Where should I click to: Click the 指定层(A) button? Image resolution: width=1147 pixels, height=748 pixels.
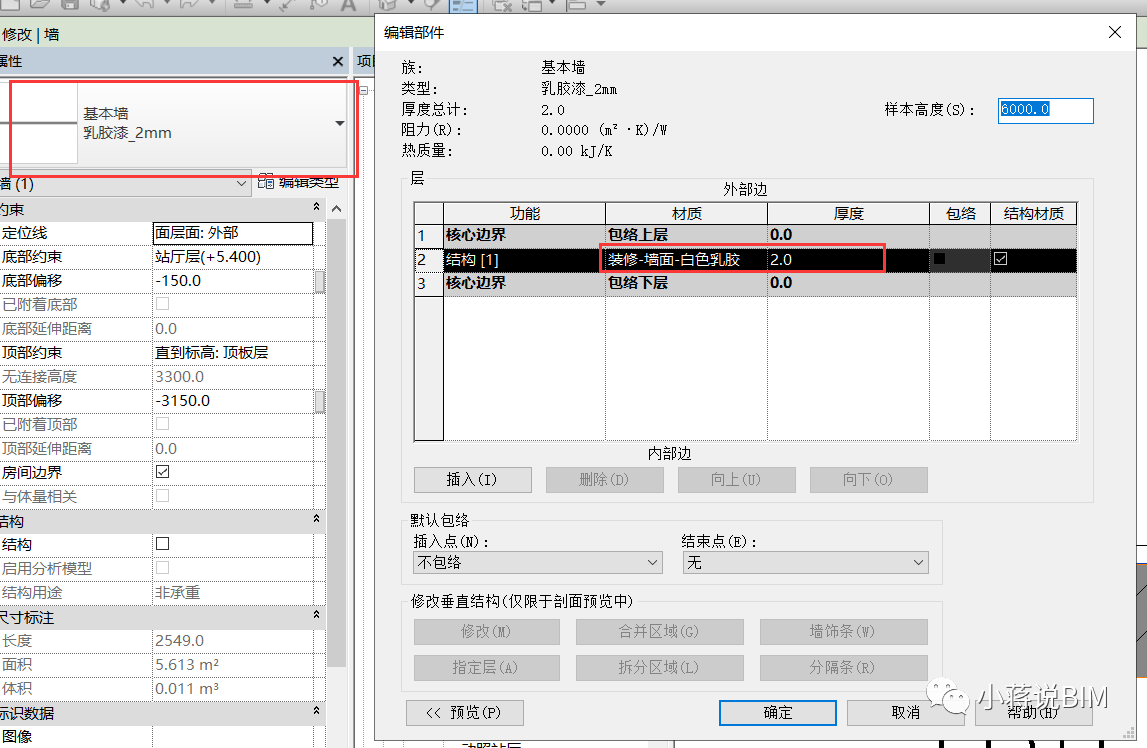tap(486, 668)
